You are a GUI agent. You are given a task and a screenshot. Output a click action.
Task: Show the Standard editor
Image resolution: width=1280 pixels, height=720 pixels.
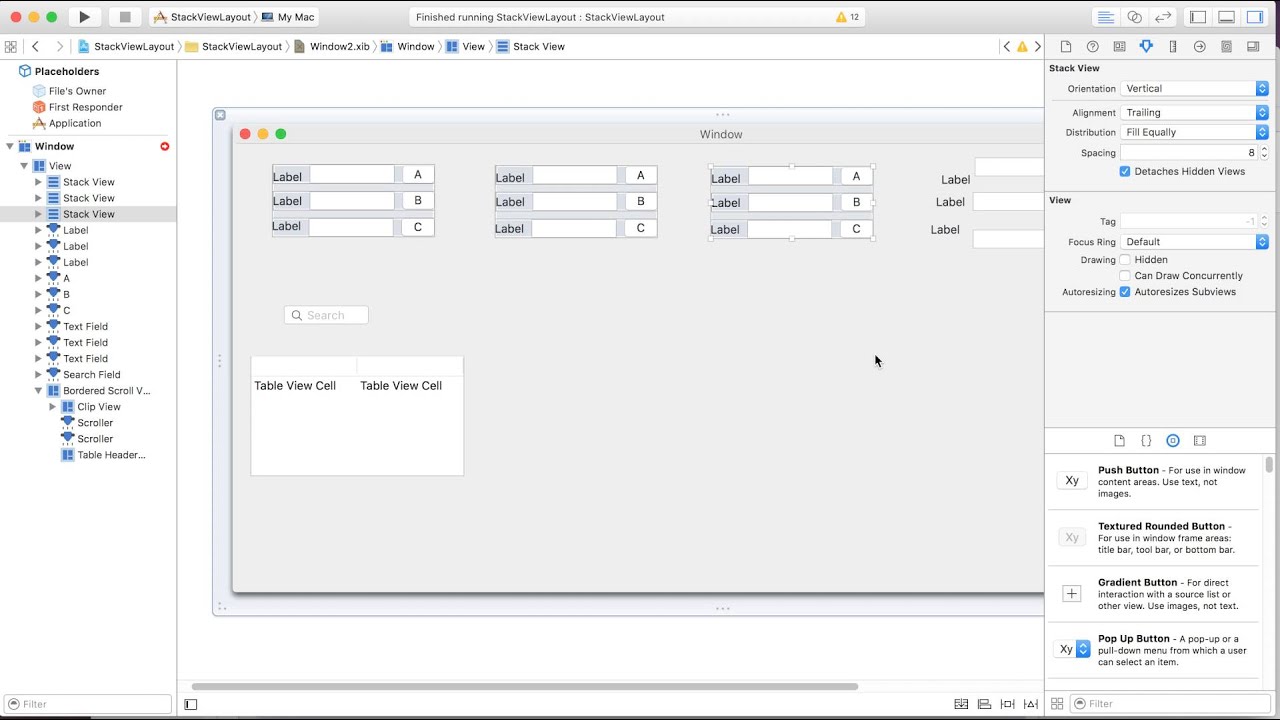1106,17
